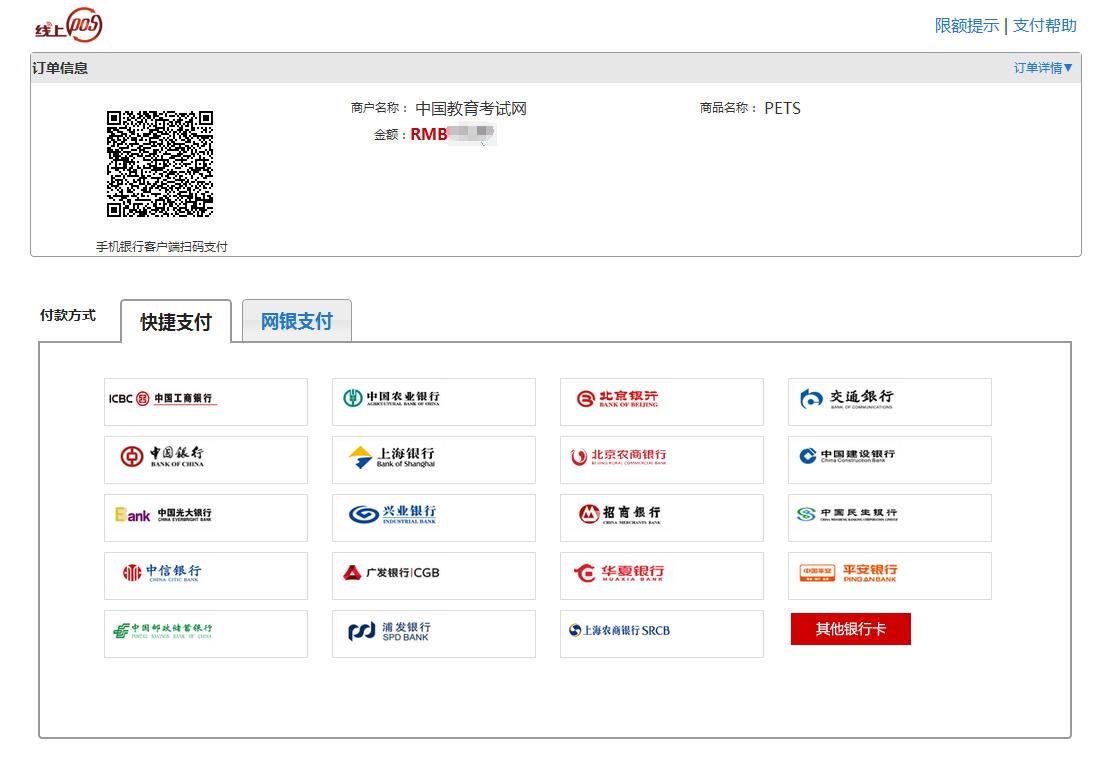Choose 浦发银行 SPD Bank
The image size is (1098, 760).
[x=433, y=634]
